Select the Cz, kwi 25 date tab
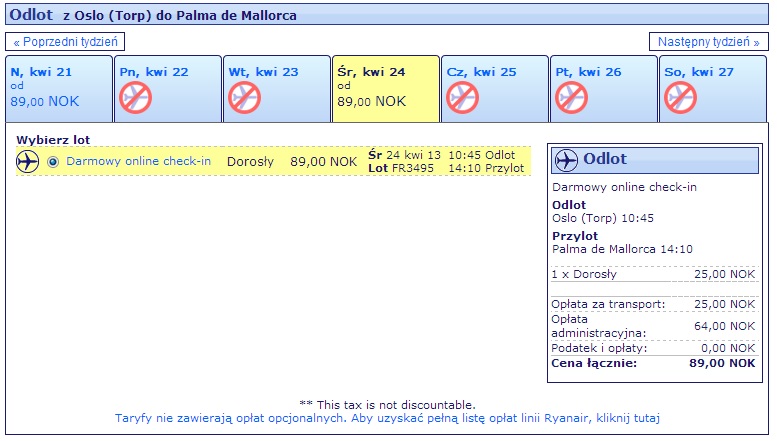777x441 pixels. pos(495,89)
